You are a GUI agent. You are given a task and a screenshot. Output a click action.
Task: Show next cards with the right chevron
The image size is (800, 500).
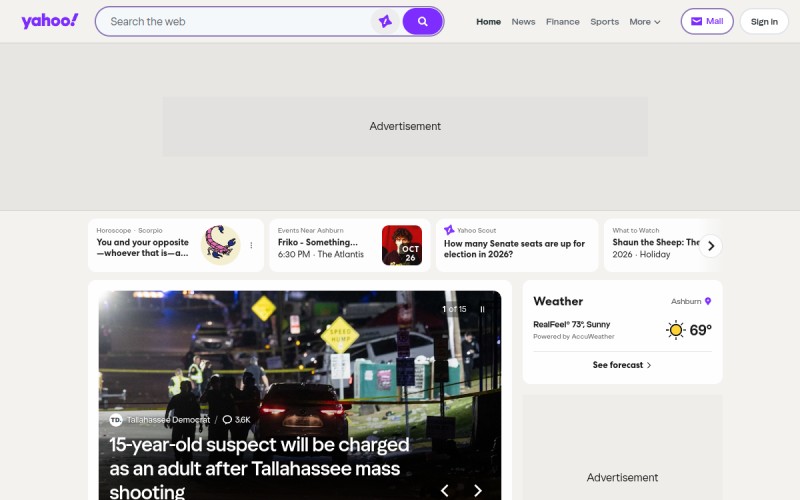(x=711, y=246)
